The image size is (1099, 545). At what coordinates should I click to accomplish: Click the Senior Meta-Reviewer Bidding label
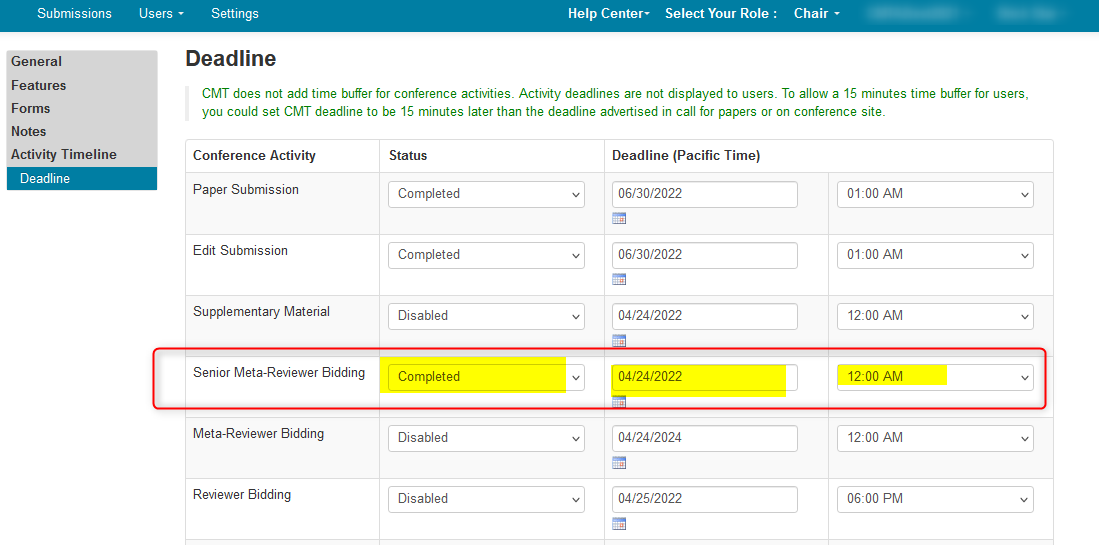click(279, 373)
